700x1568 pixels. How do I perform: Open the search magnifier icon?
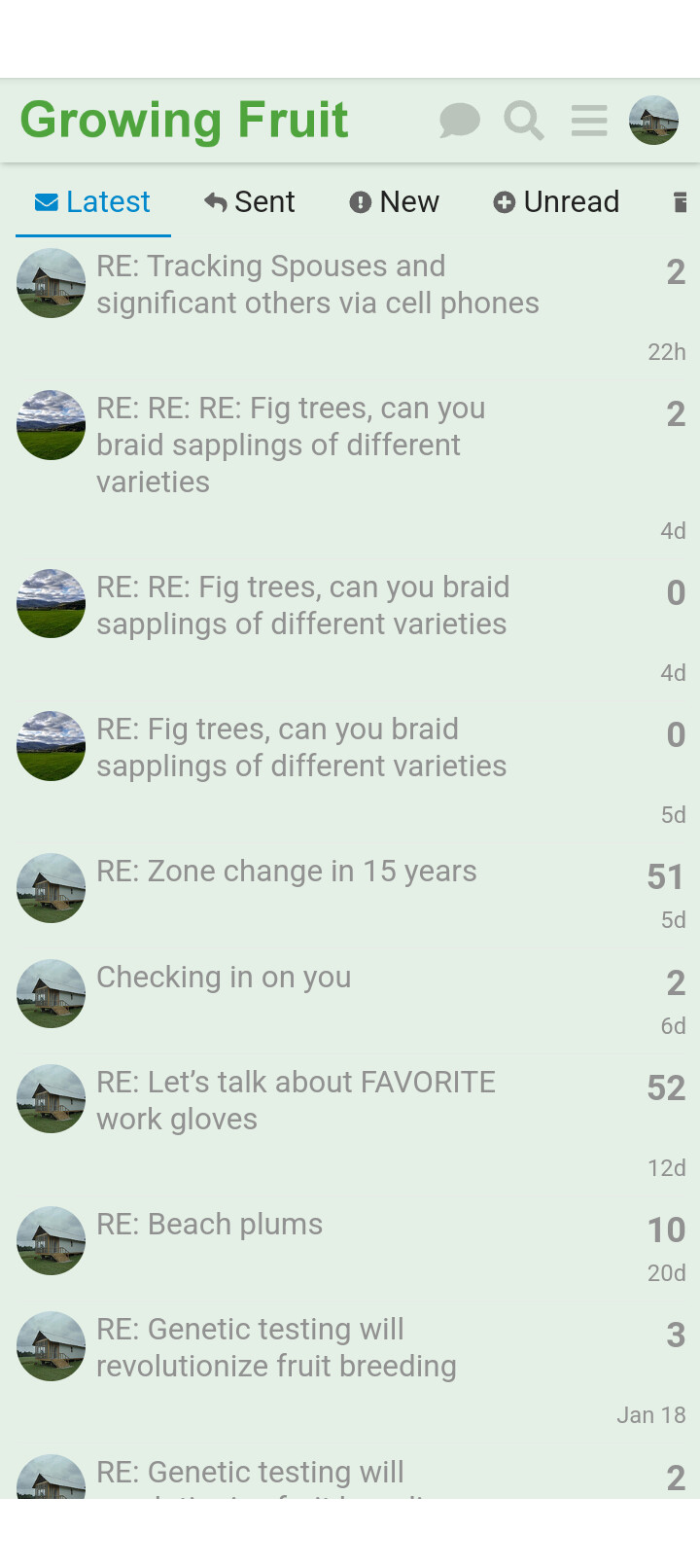click(524, 121)
